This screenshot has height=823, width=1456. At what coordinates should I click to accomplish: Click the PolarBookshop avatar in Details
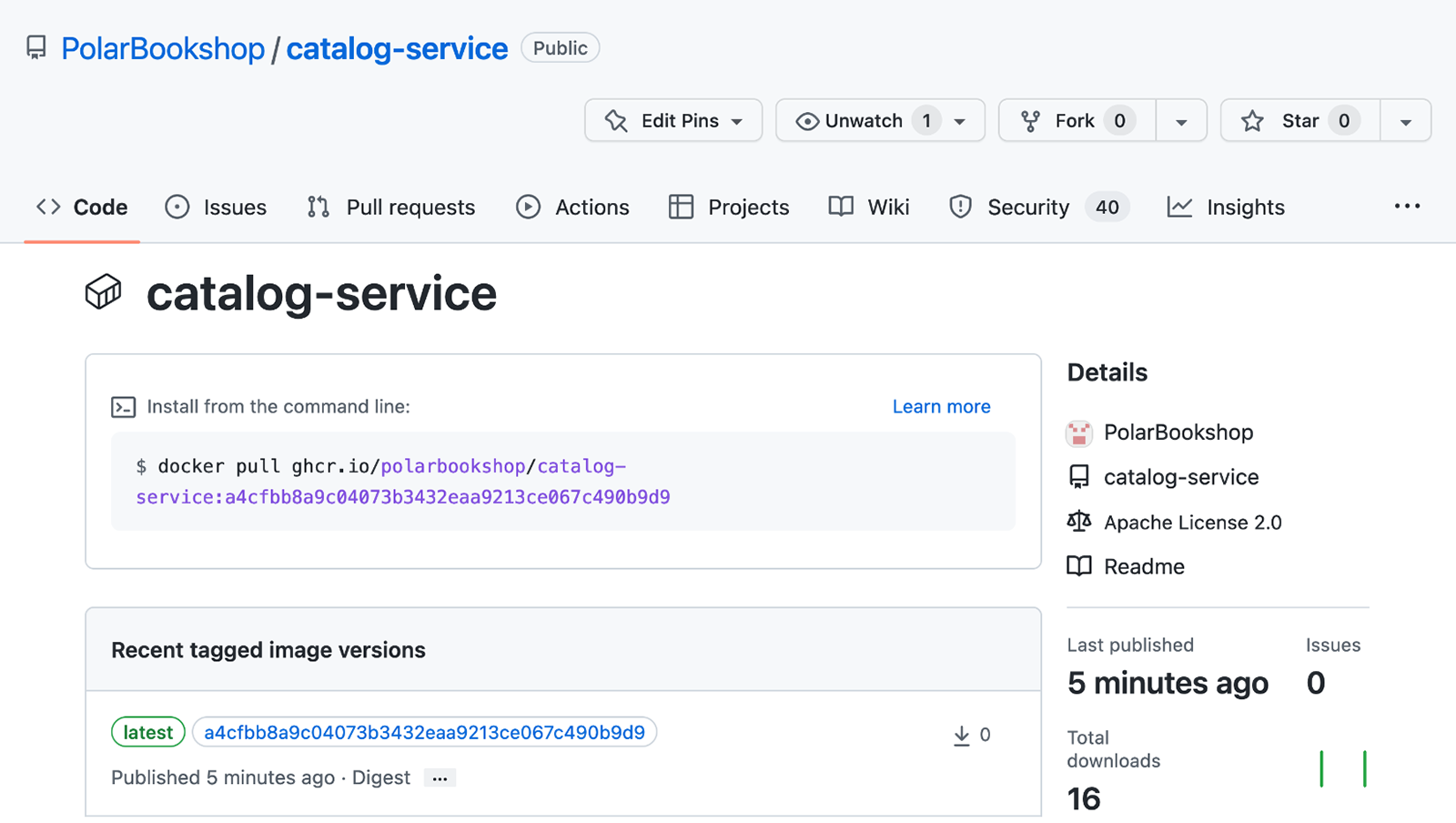(1079, 433)
